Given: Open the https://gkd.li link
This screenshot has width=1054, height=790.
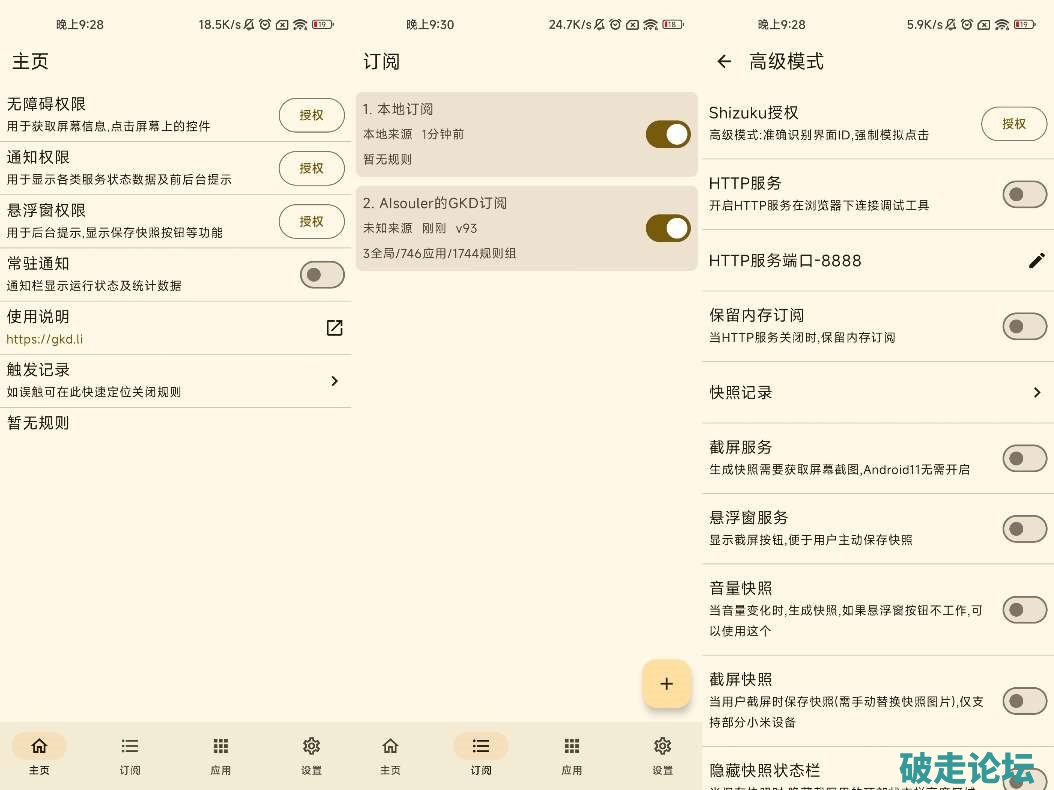Looking at the screenshot, I should (x=45, y=339).
